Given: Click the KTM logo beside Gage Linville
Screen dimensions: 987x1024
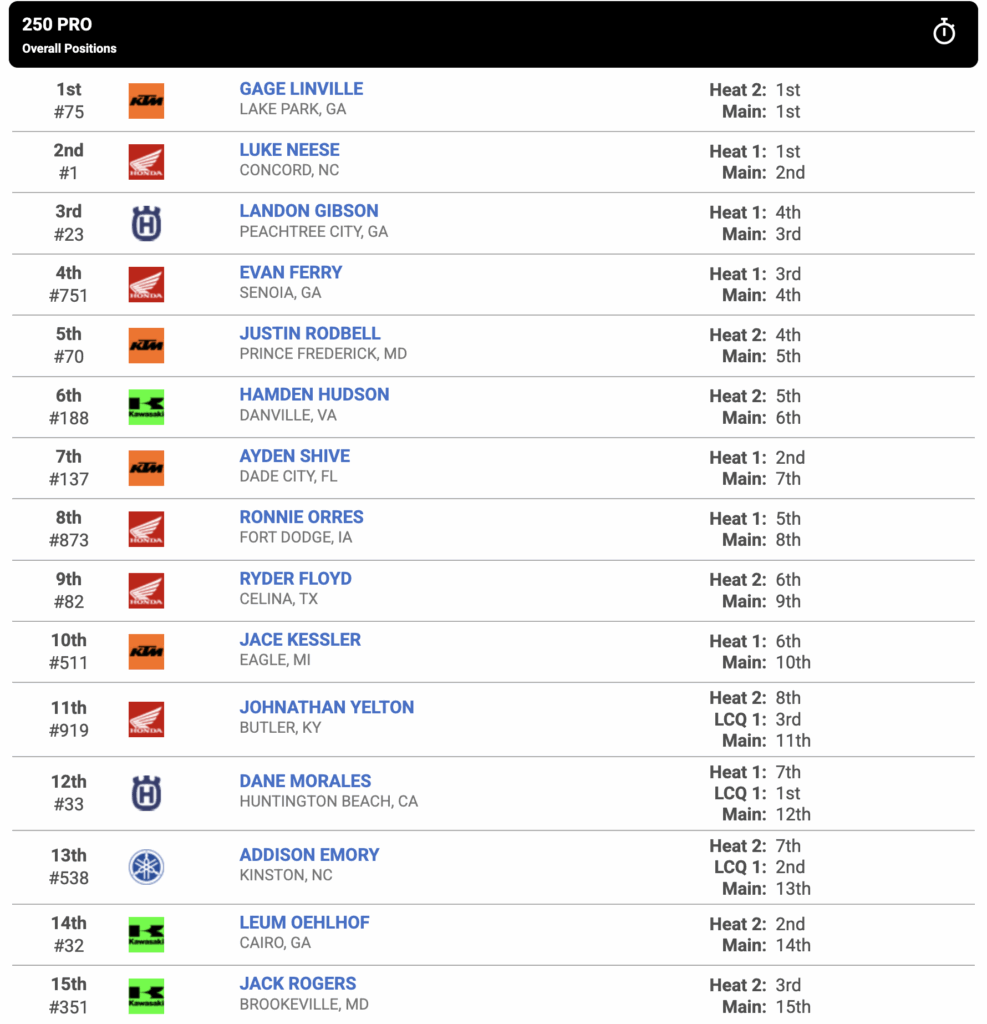Looking at the screenshot, I should click(x=146, y=101).
